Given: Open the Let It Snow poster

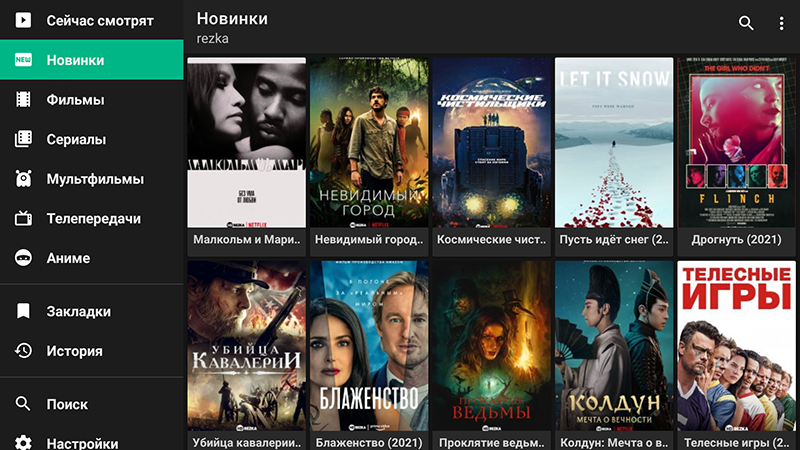Looking at the screenshot, I should coord(614,142).
